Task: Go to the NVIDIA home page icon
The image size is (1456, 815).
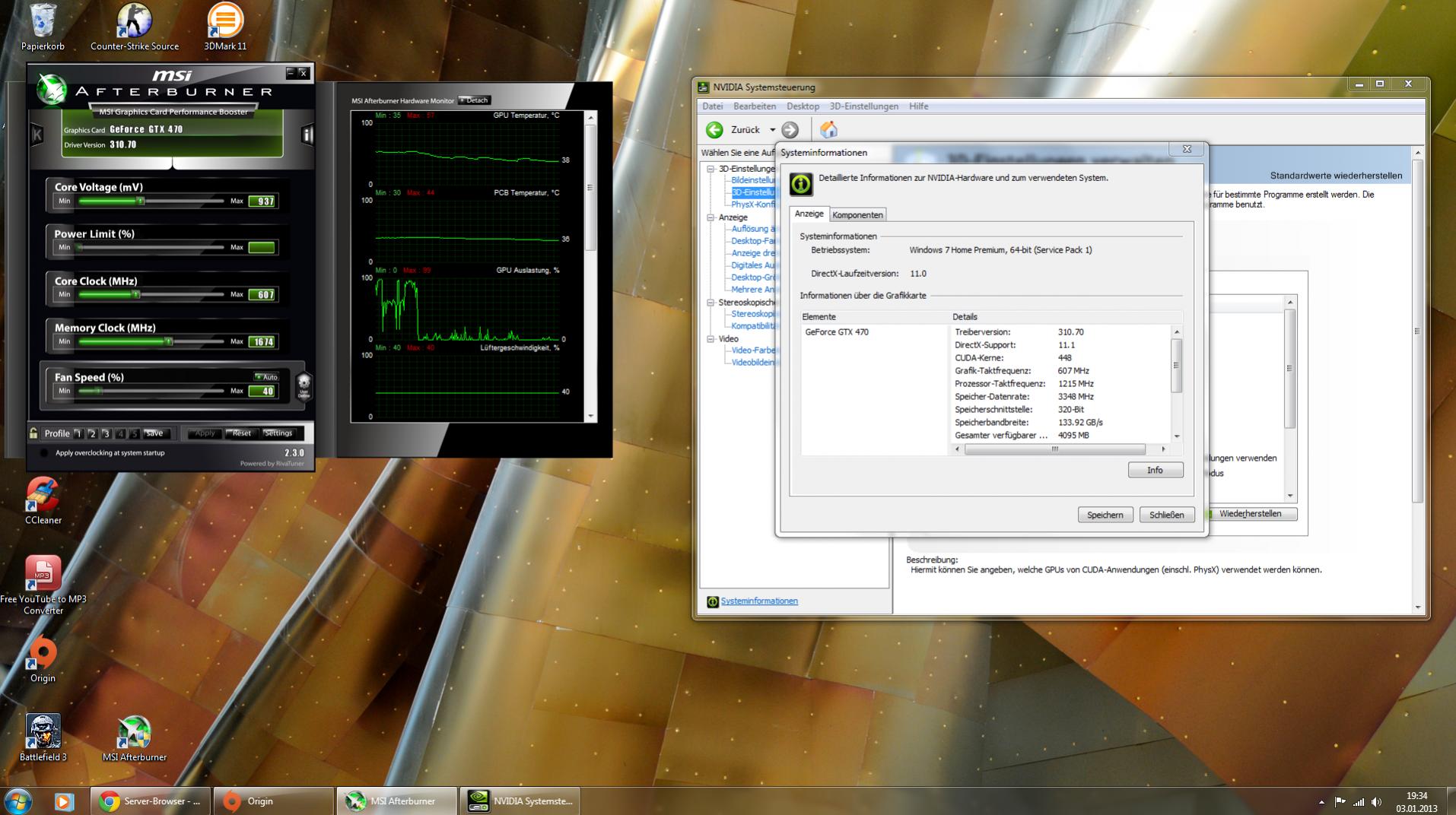Action: [828, 130]
